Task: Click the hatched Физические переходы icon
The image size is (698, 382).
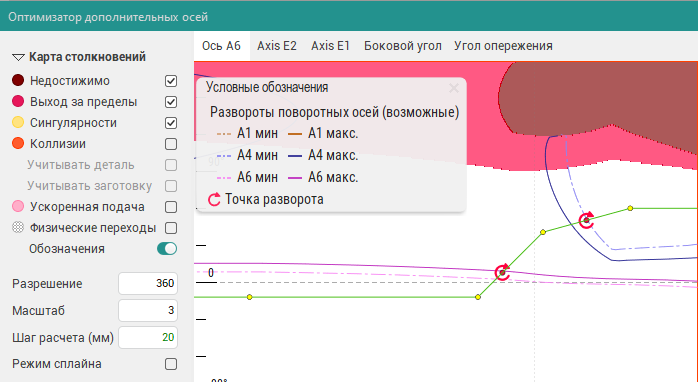Action: click(x=18, y=228)
